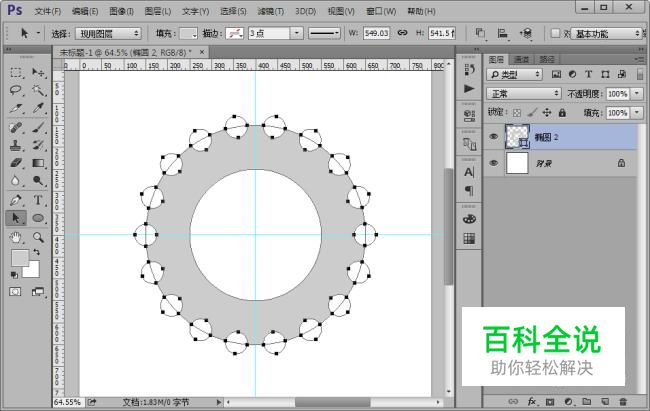Select the Rectangular Marquee tool
The width and height of the screenshot is (650, 411).
click(x=16, y=73)
